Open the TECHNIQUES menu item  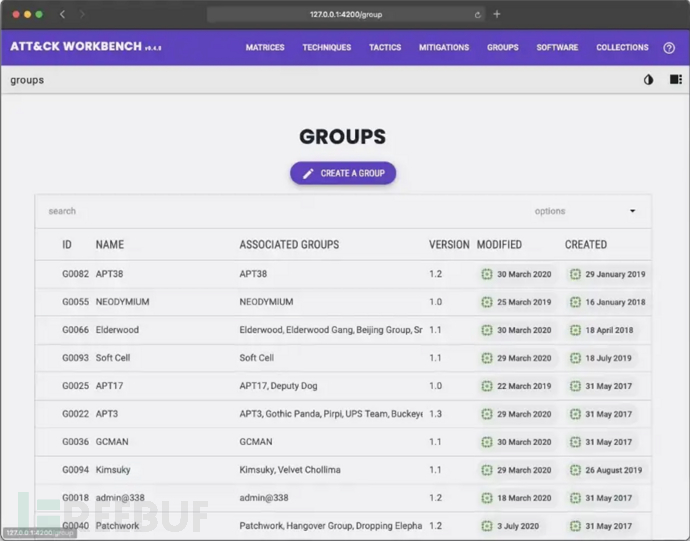[326, 48]
